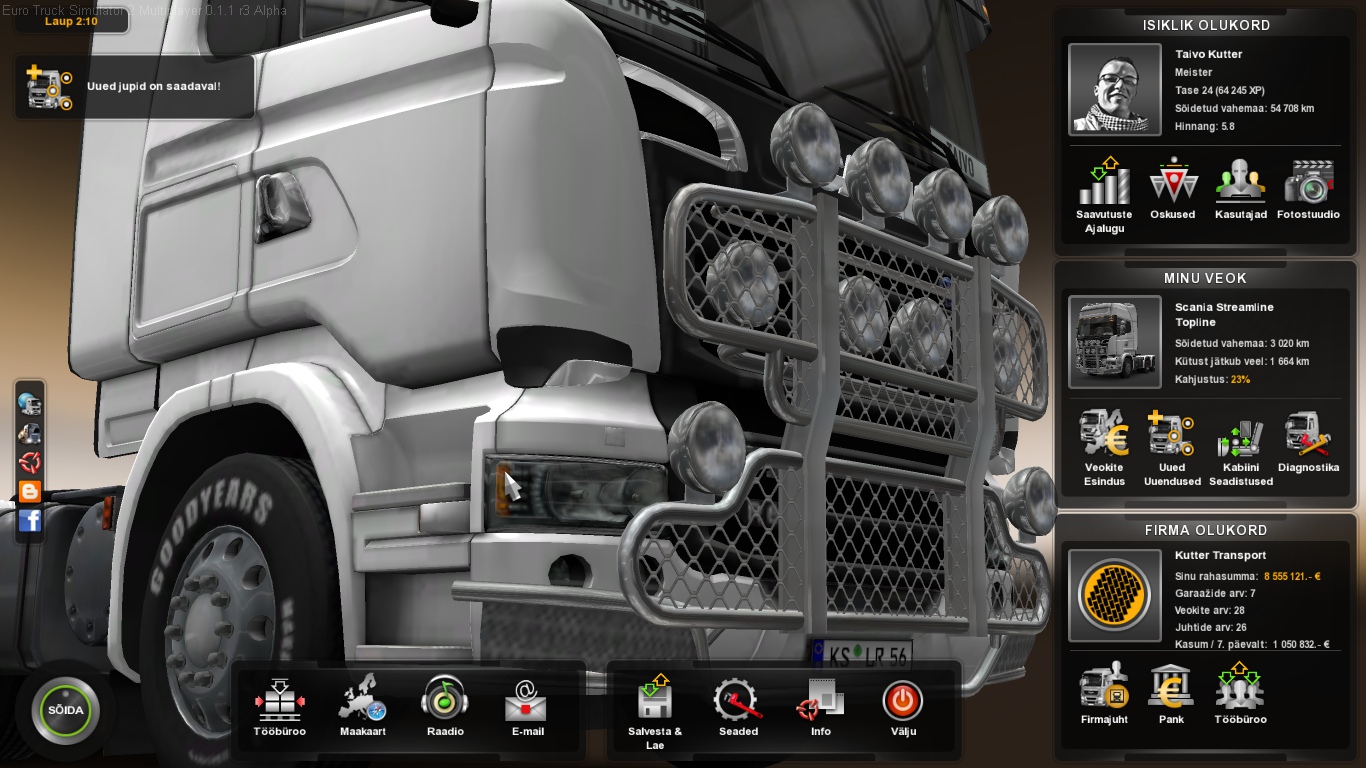Open Uued Uuendused upgrade shop

[1172, 448]
